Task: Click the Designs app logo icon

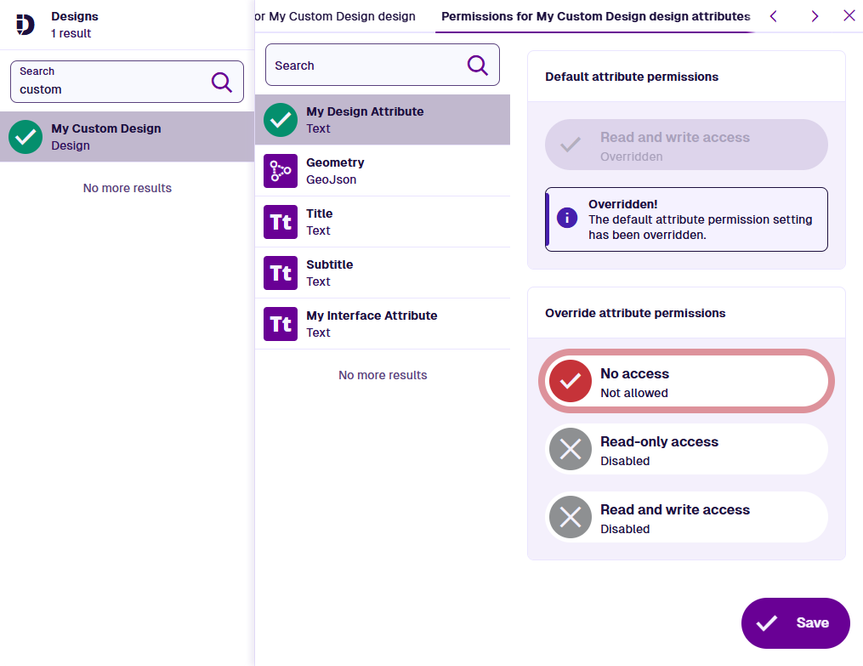Action: pos(25,25)
